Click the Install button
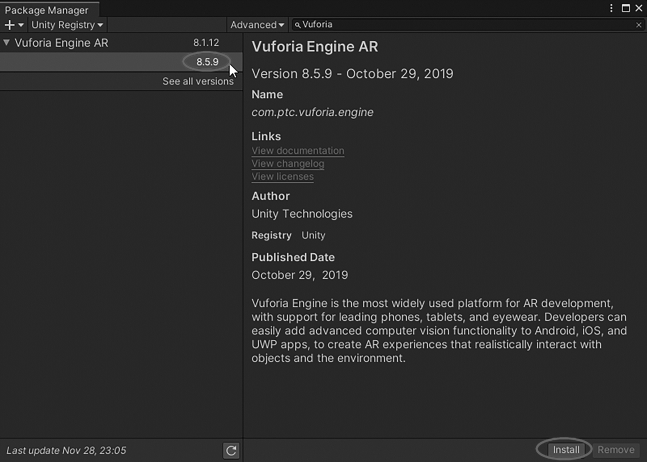The width and height of the screenshot is (647, 462). click(x=566, y=450)
